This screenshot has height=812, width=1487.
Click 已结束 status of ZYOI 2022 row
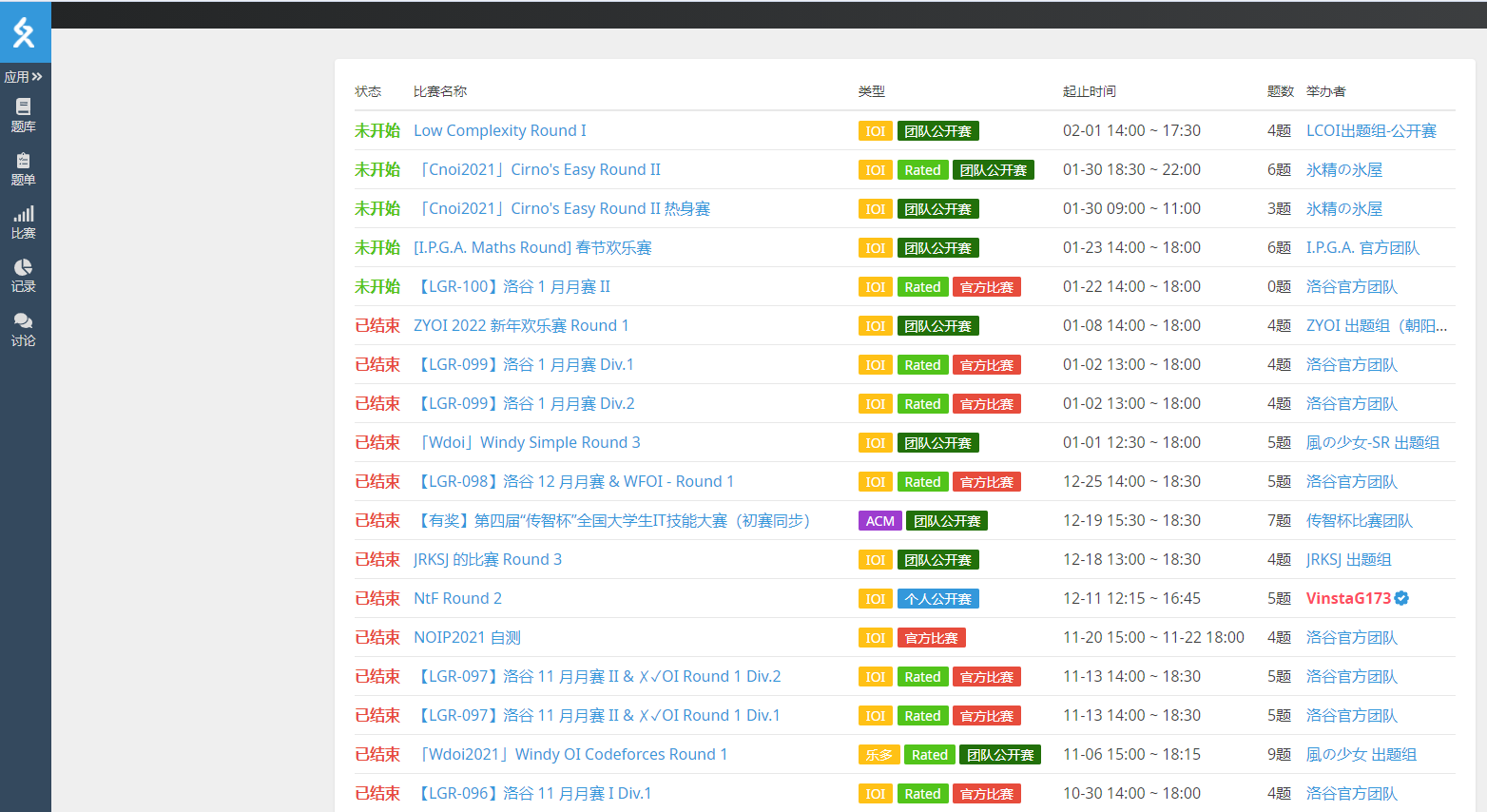(377, 325)
